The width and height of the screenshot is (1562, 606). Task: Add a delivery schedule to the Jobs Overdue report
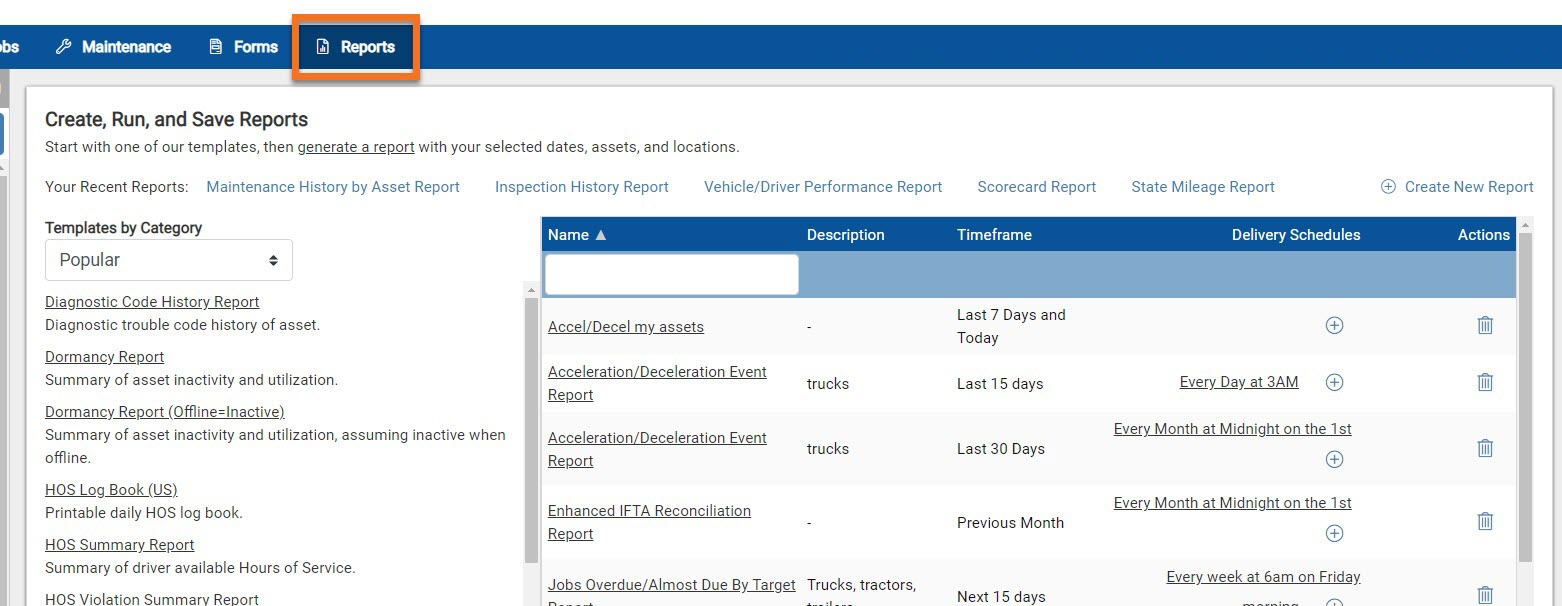click(x=1334, y=600)
